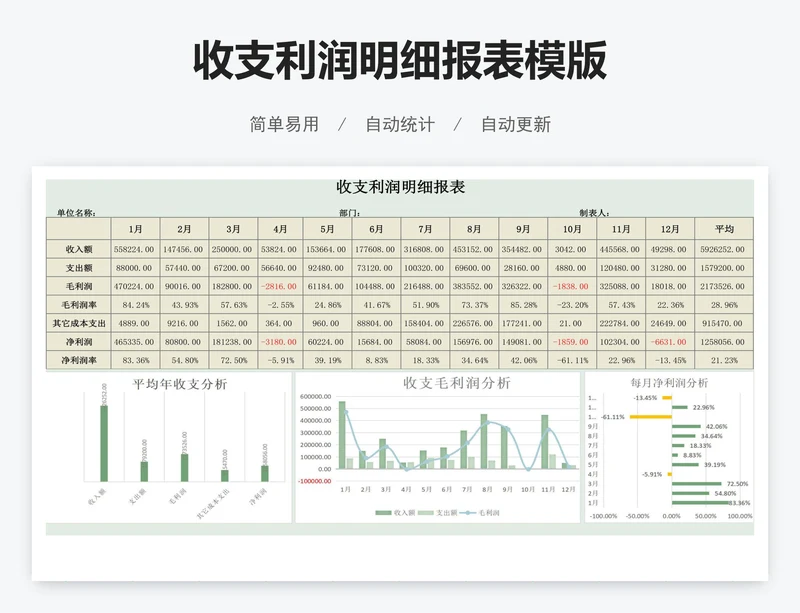
Task: Click the average other cost 915470.00
Action: click(x=722, y=323)
